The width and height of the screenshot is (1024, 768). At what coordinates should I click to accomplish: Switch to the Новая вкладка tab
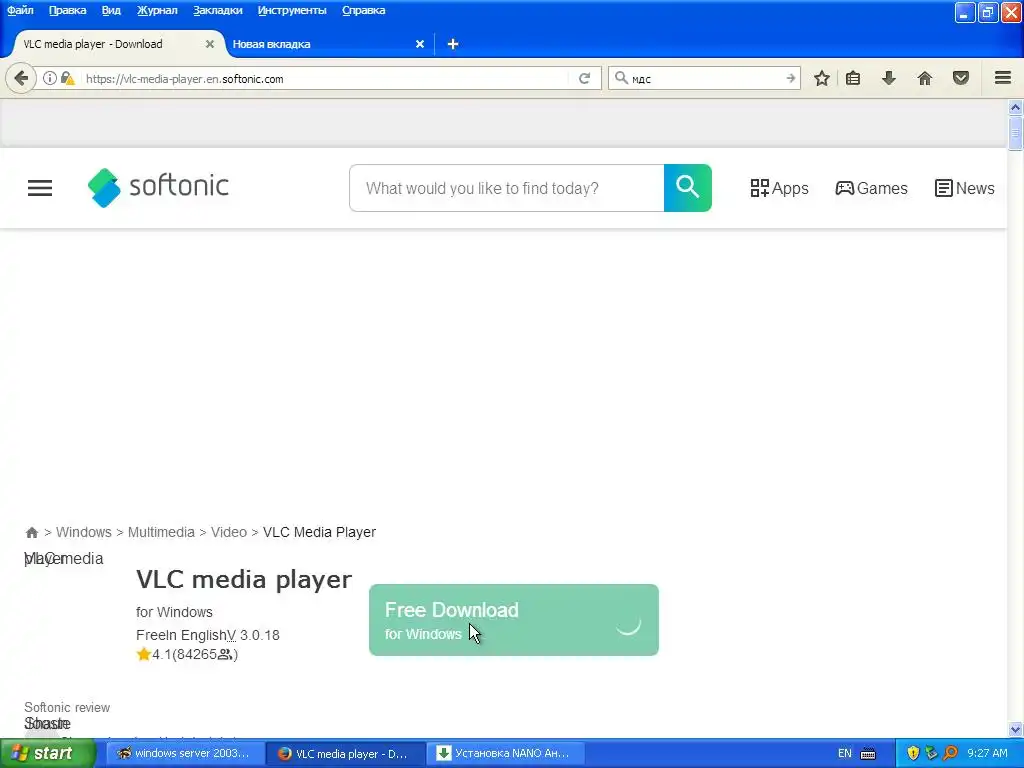coord(328,44)
